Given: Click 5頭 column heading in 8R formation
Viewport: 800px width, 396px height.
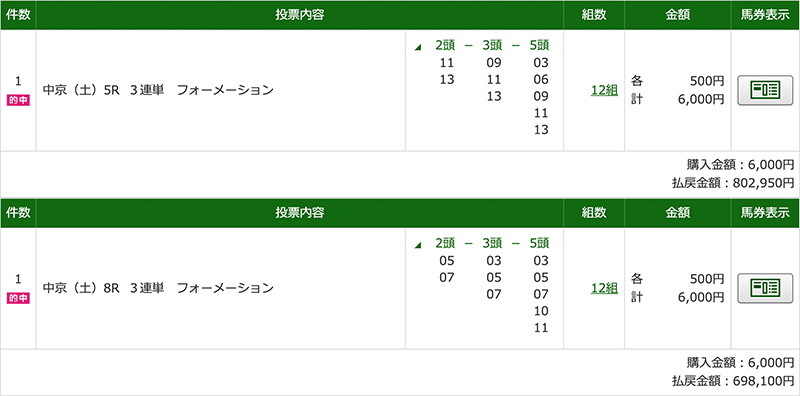Looking at the screenshot, I should (x=540, y=243).
